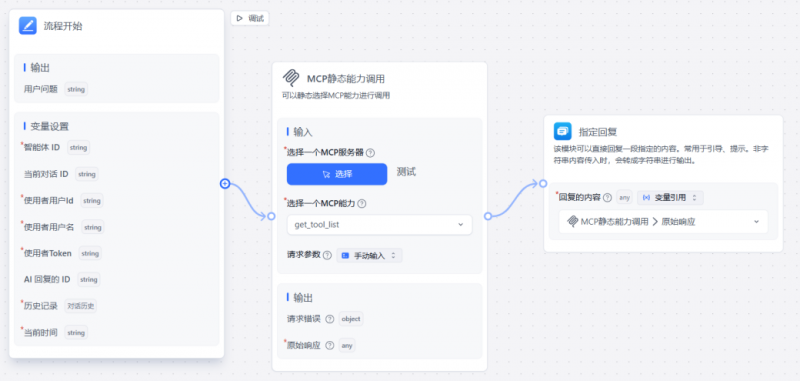Open the get_tool_list capability dropdown
800x381 pixels.
[380, 224]
